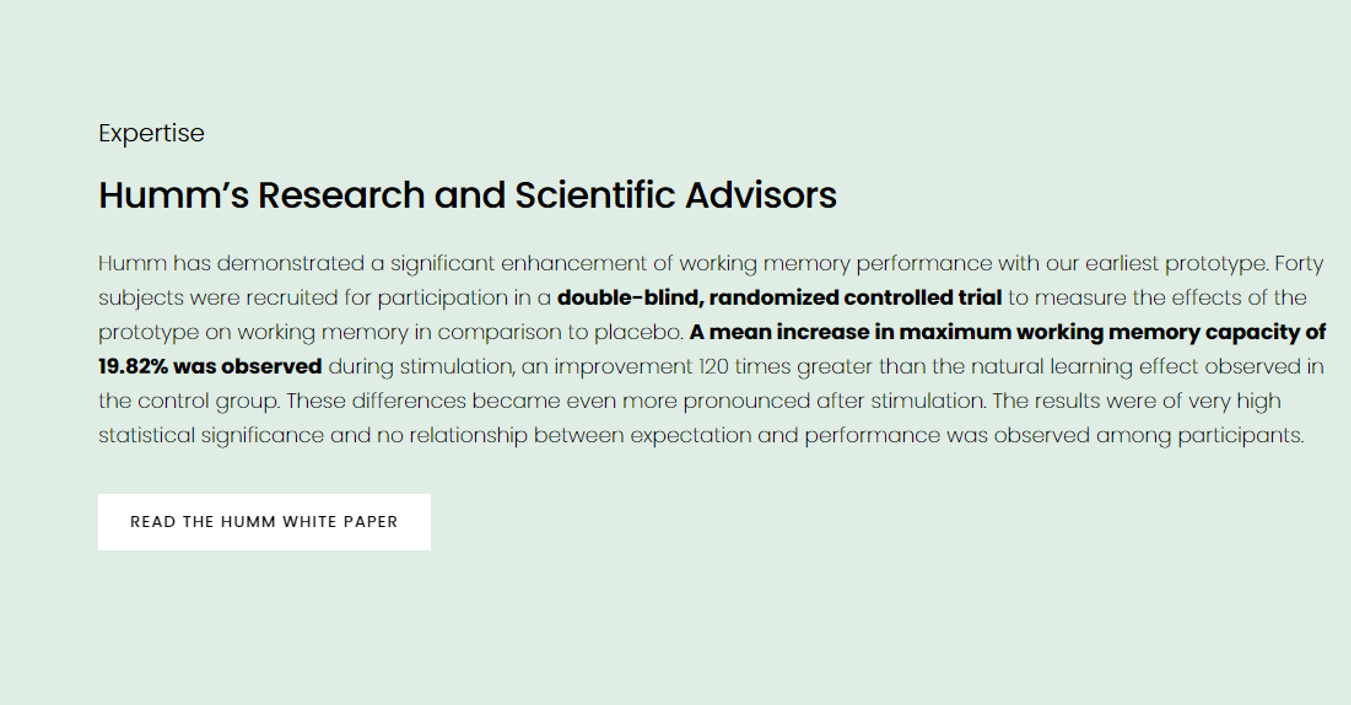Screen dimensions: 1351x705
Task: Click the words WHITE PAPER on the button
Action: click(340, 522)
